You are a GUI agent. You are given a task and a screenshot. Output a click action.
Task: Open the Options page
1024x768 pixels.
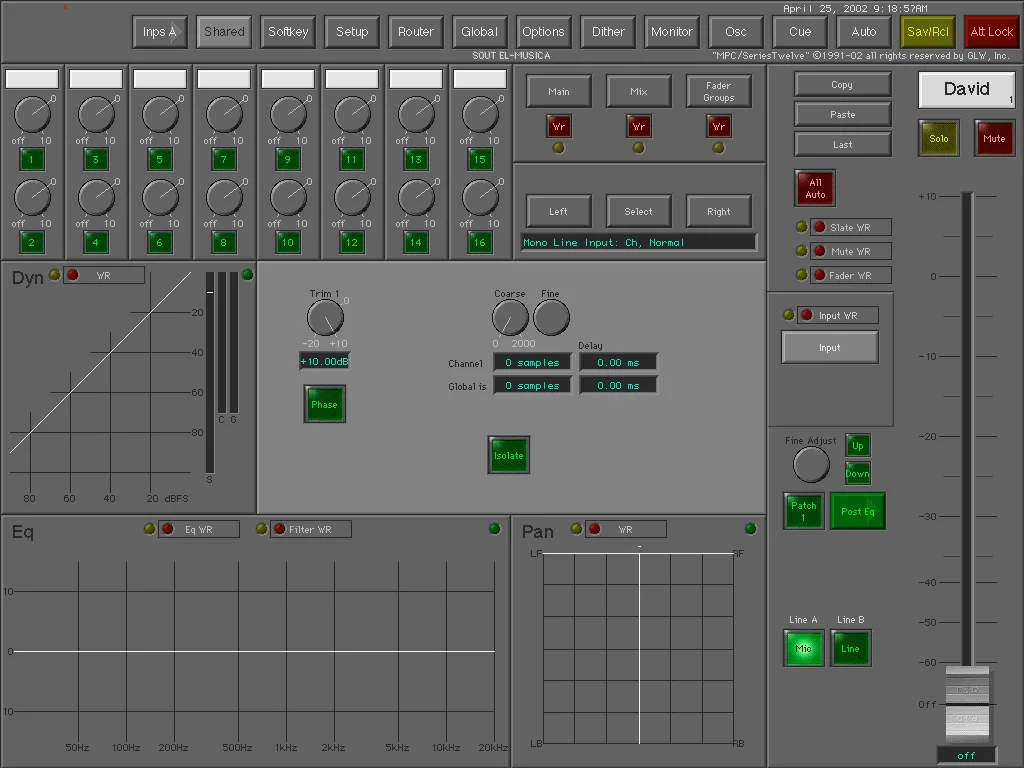(x=543, y=31)
